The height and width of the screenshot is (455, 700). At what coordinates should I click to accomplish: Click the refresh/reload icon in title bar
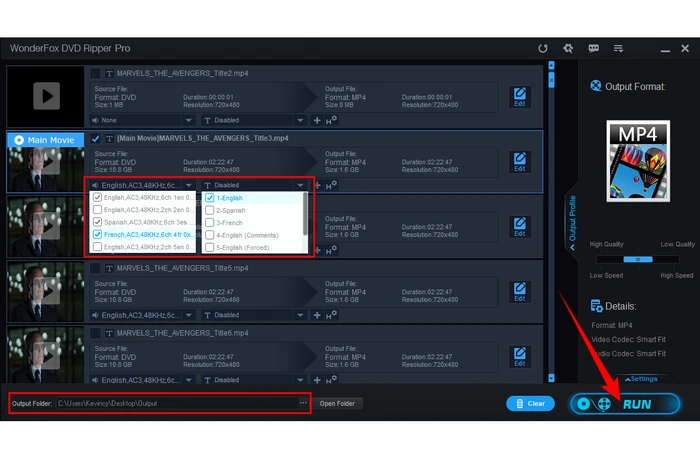(x=542, y=48)
